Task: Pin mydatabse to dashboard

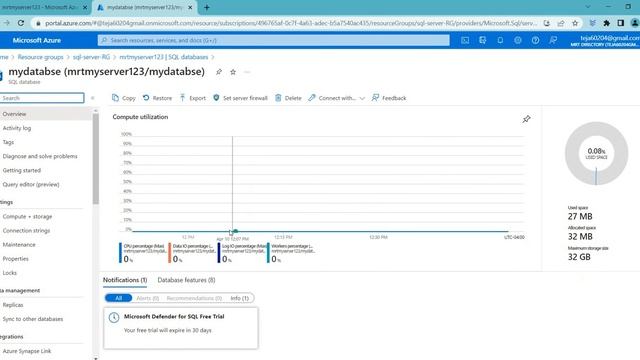Action: [x=219, y=72]
